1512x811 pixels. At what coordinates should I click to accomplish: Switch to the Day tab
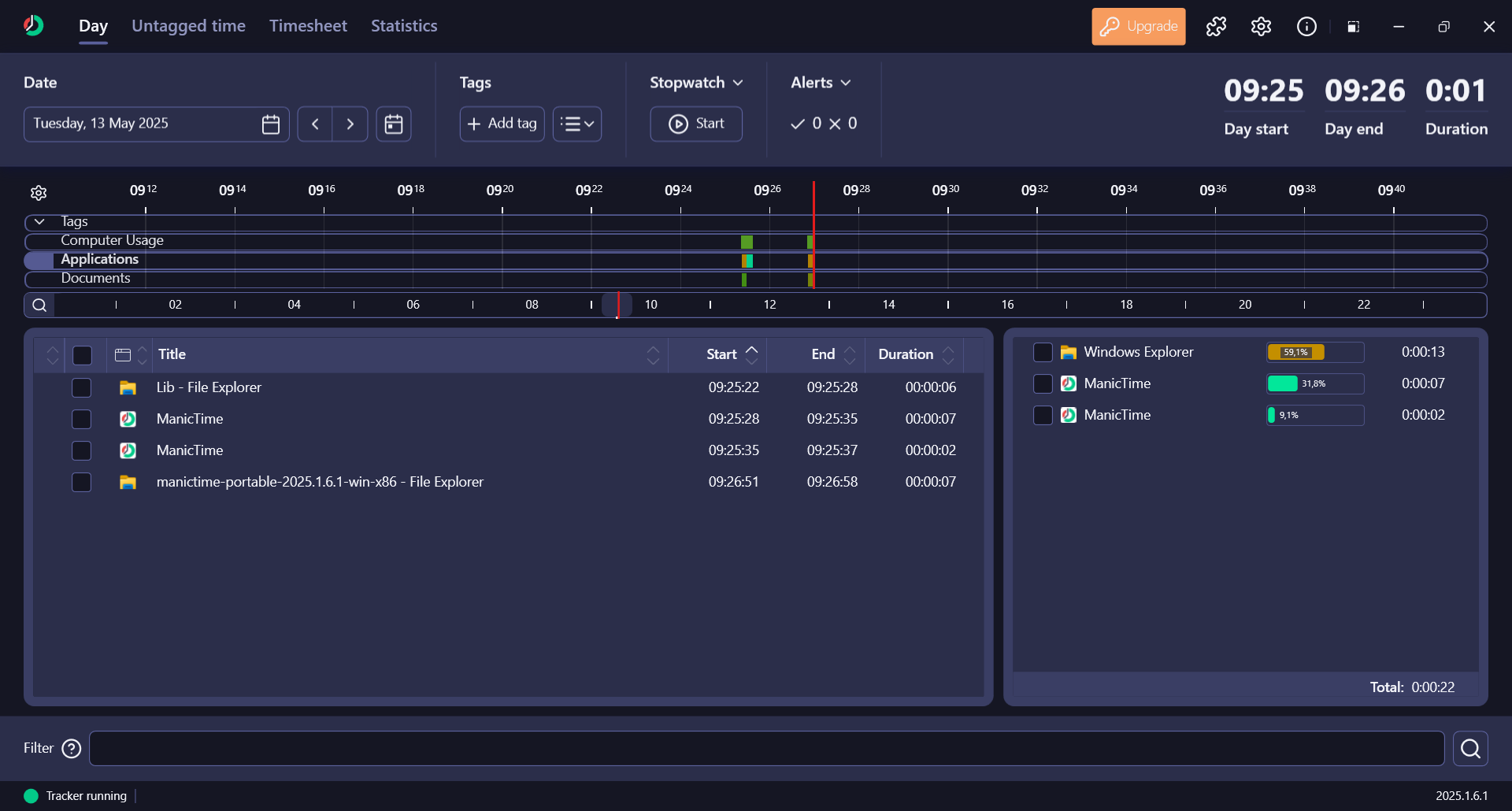tap(93, 26)
